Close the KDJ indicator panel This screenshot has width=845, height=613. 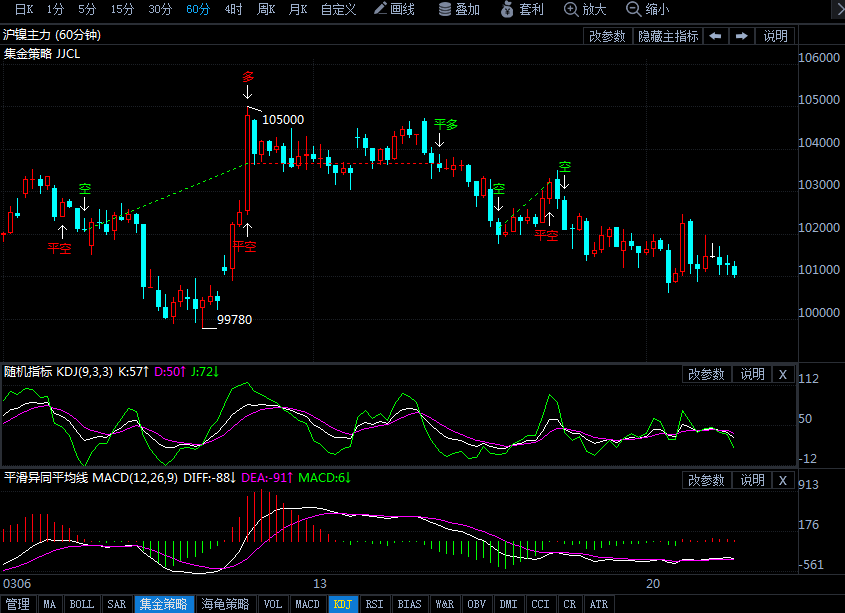point(783,374)
